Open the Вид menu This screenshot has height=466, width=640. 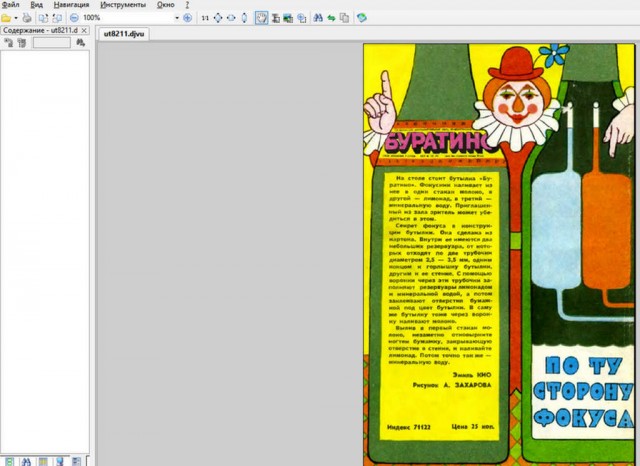[x=36, y=5]
